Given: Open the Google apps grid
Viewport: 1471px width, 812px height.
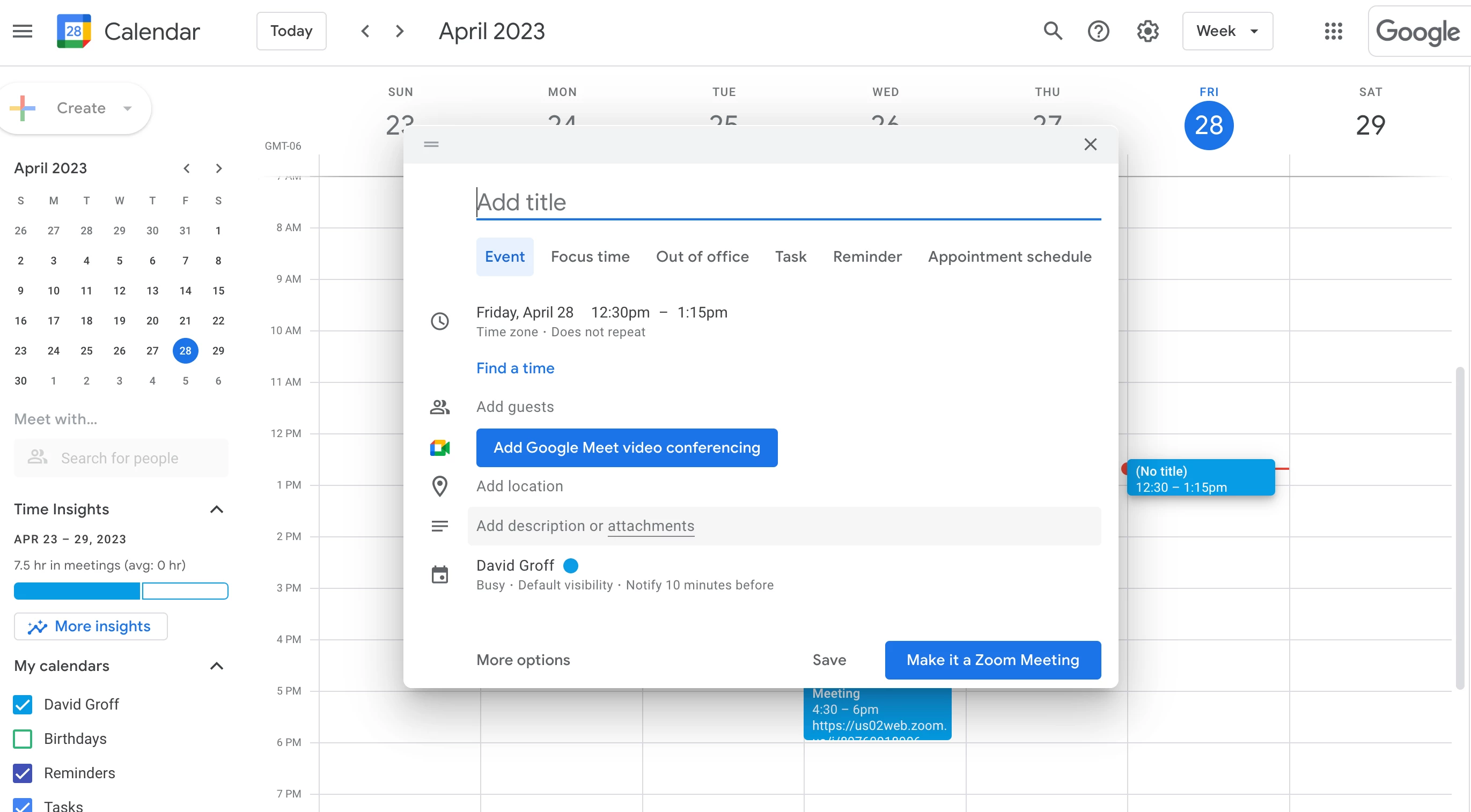Looking at the screenshot, I should coord(1333,31).
